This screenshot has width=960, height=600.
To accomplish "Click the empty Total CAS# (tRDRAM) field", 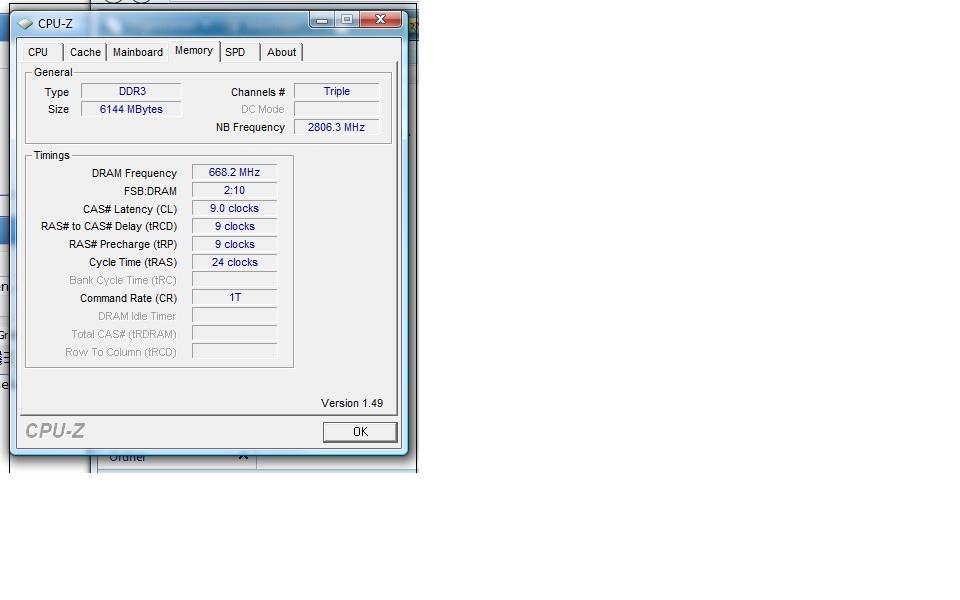I will (x=234, y=334).
